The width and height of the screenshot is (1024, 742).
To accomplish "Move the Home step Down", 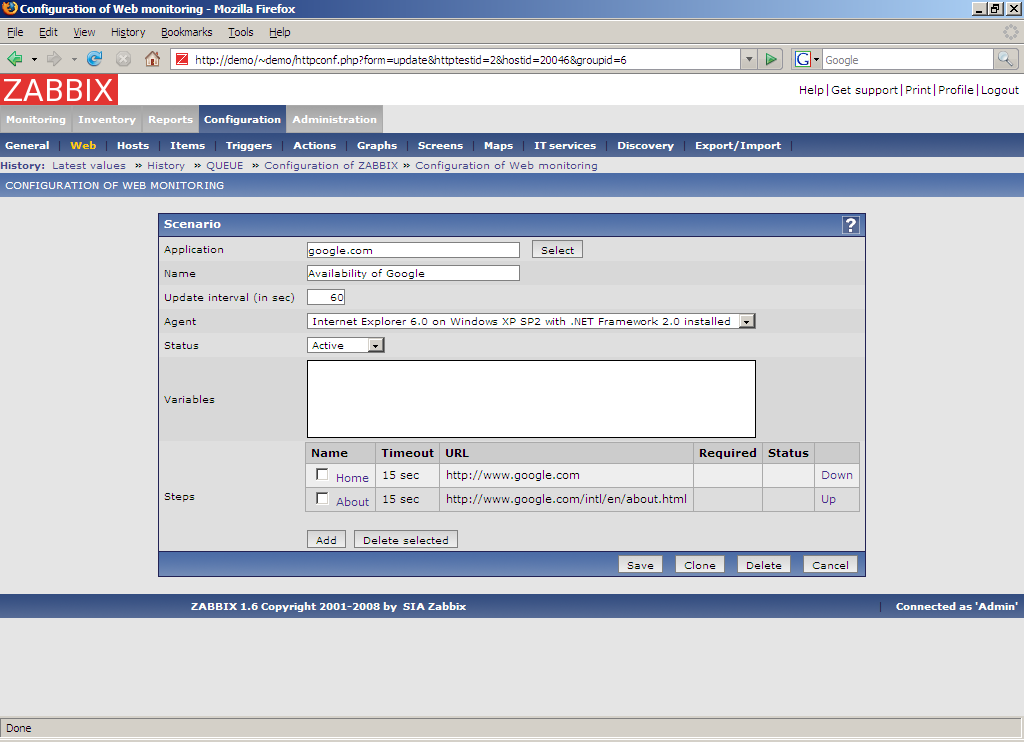I will tap(837, 475).
